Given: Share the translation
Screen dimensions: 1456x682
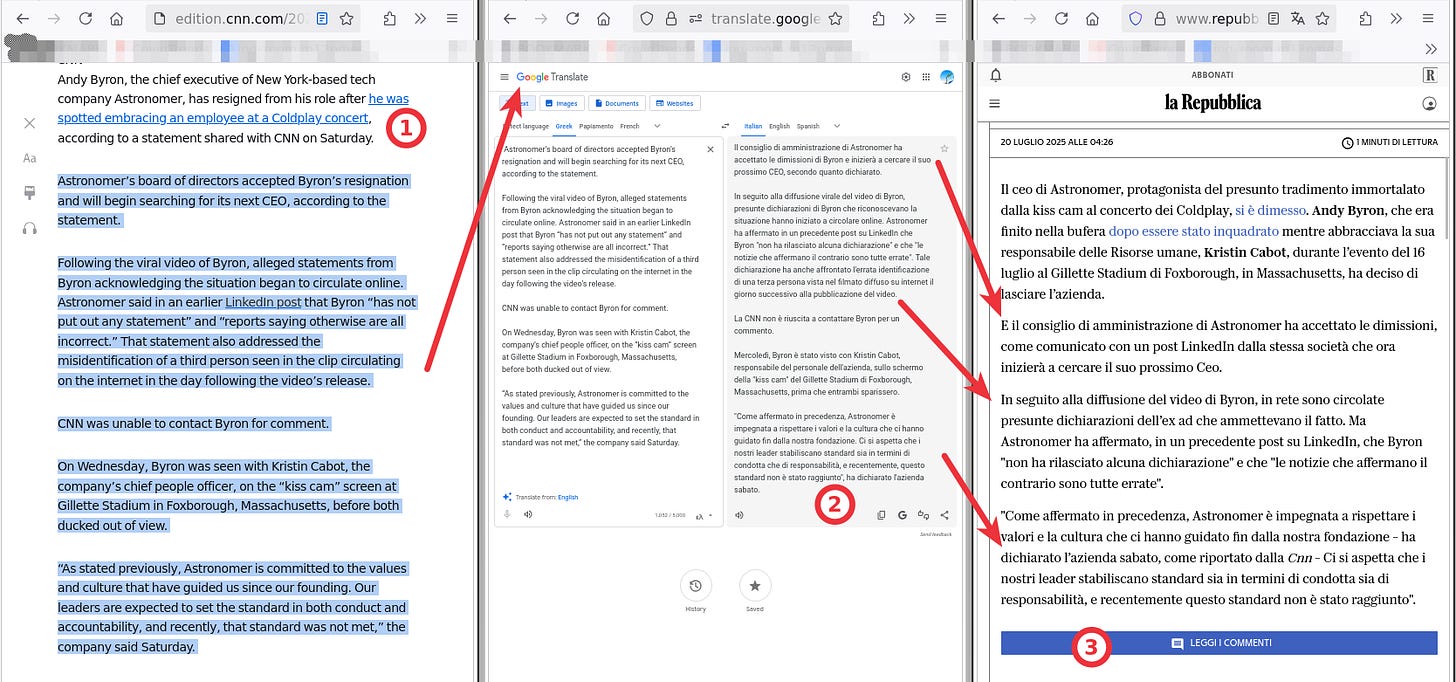Looking at the screenshot, I should tap(944, 515).
